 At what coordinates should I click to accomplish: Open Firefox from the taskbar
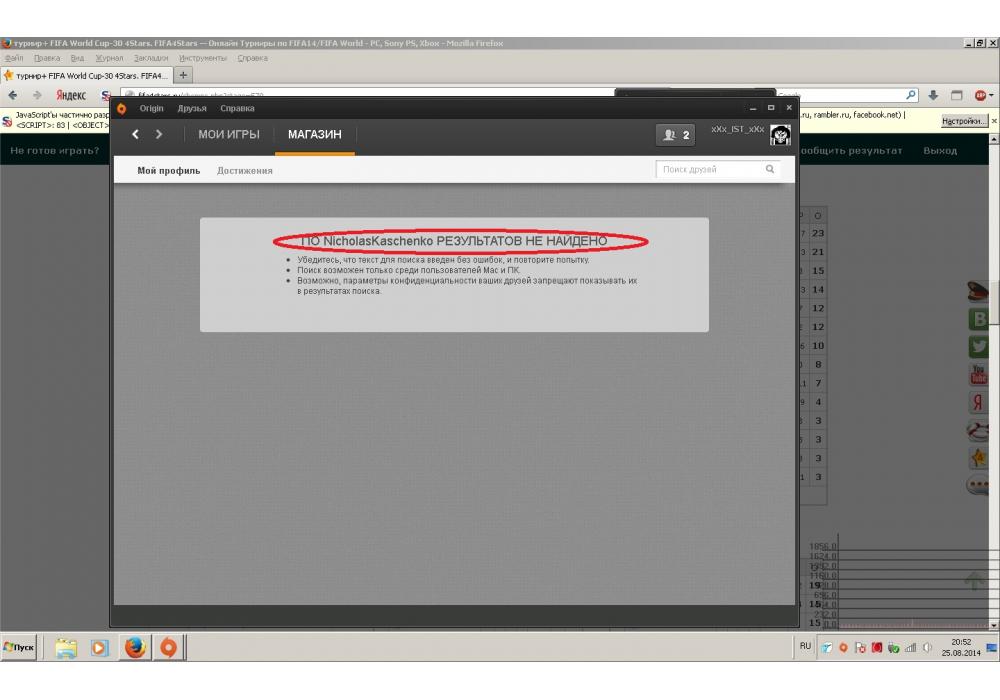point(135,647)
